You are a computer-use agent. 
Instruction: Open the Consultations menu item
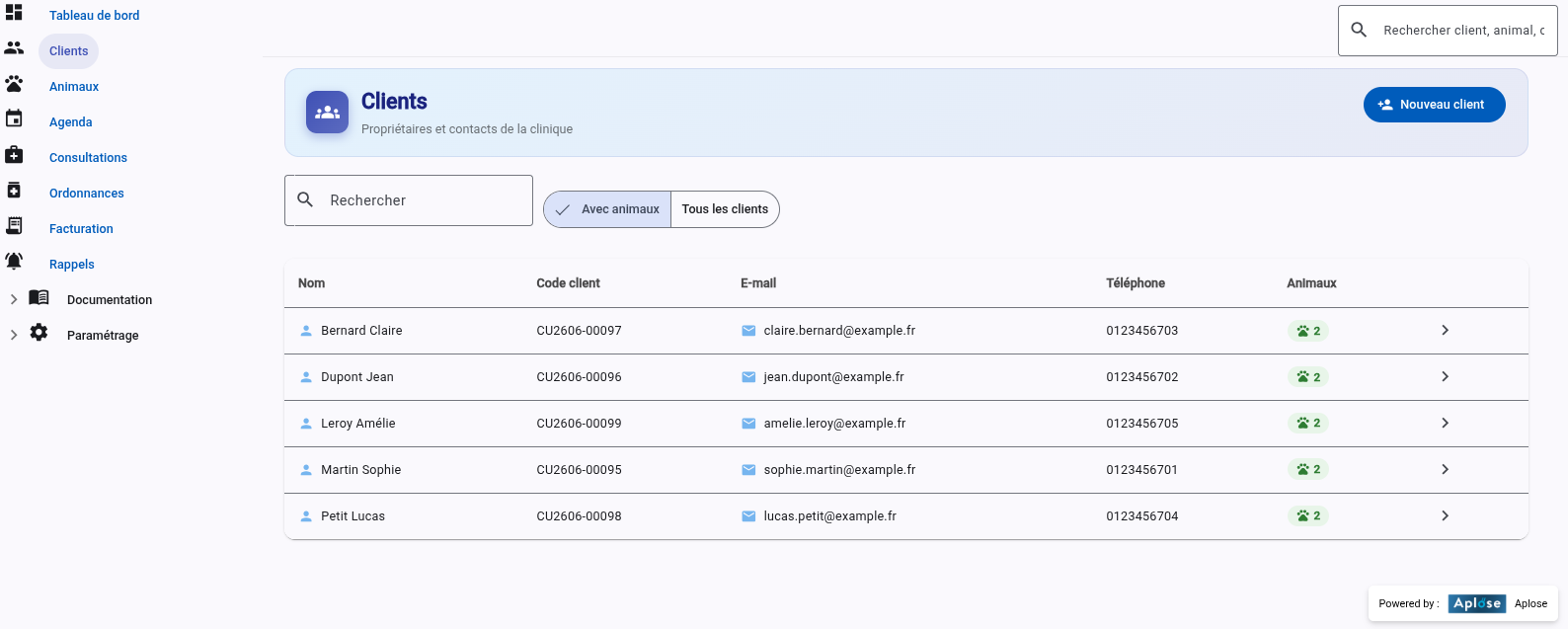pos(88,158)
